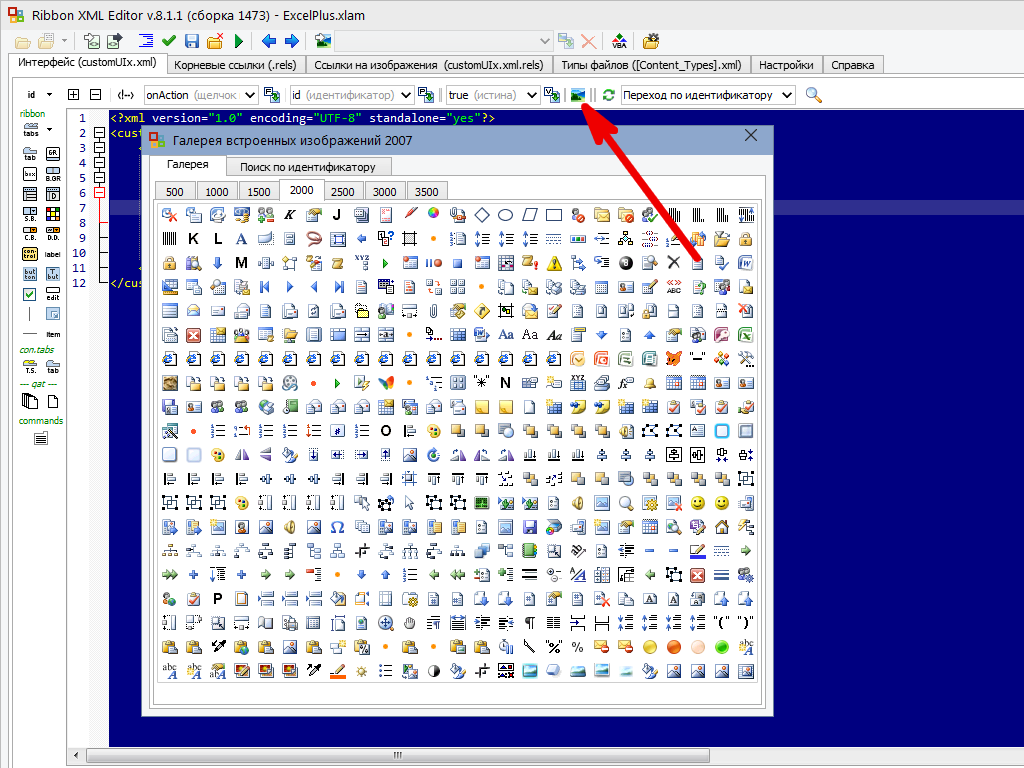
Task: Collapse the XML node on line 2
Action: 99,133
